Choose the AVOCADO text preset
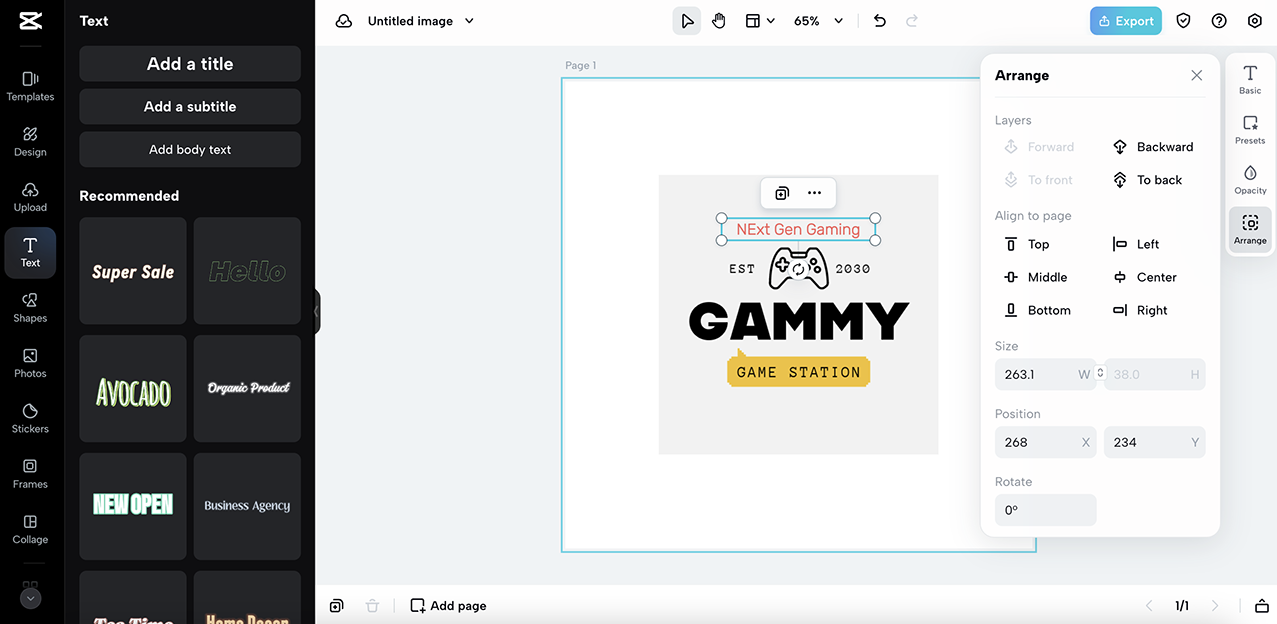This screenshot has height=624, width=1277. click(133, 389)
